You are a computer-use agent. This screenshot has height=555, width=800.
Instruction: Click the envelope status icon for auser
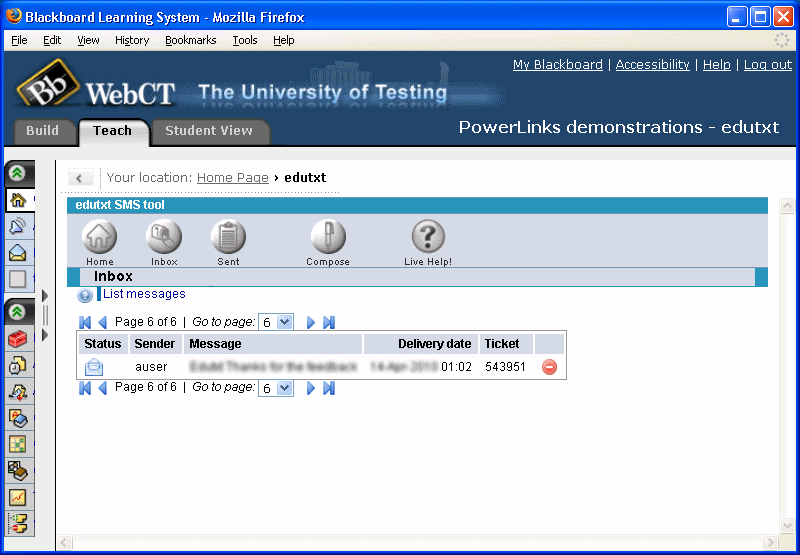(x=94, y=367)
